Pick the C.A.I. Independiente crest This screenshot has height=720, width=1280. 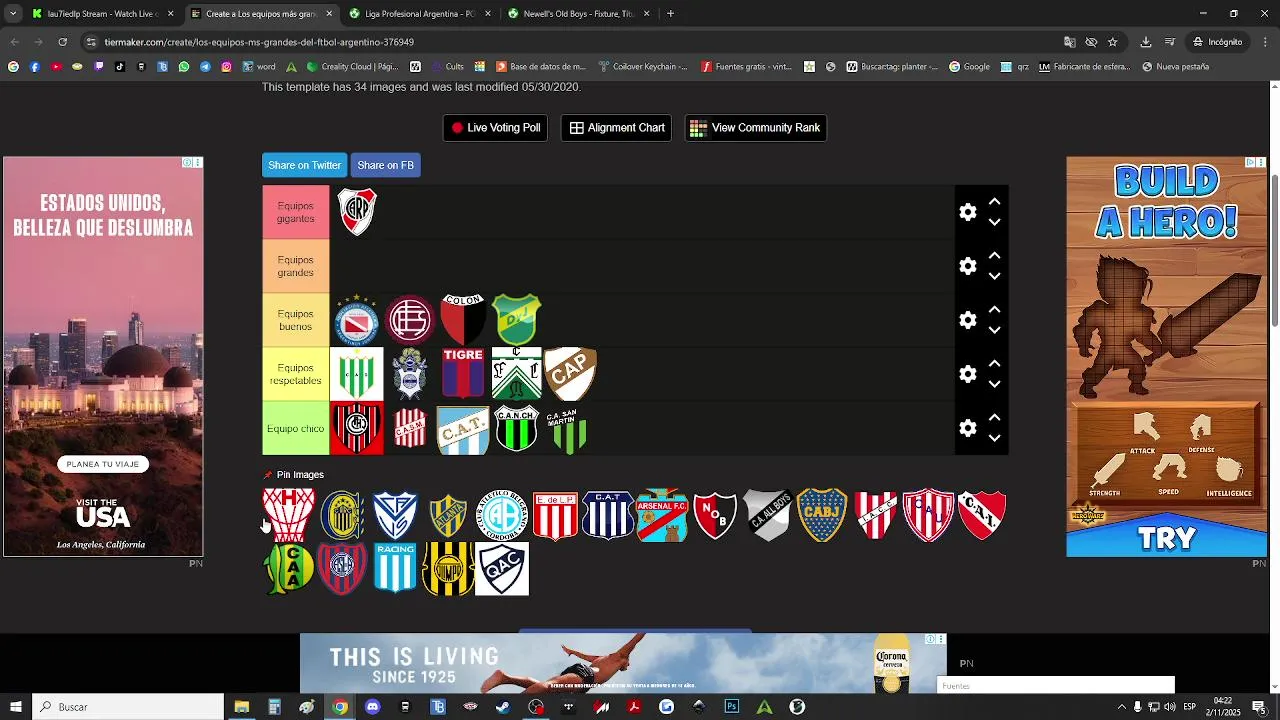tap(982, 515)
